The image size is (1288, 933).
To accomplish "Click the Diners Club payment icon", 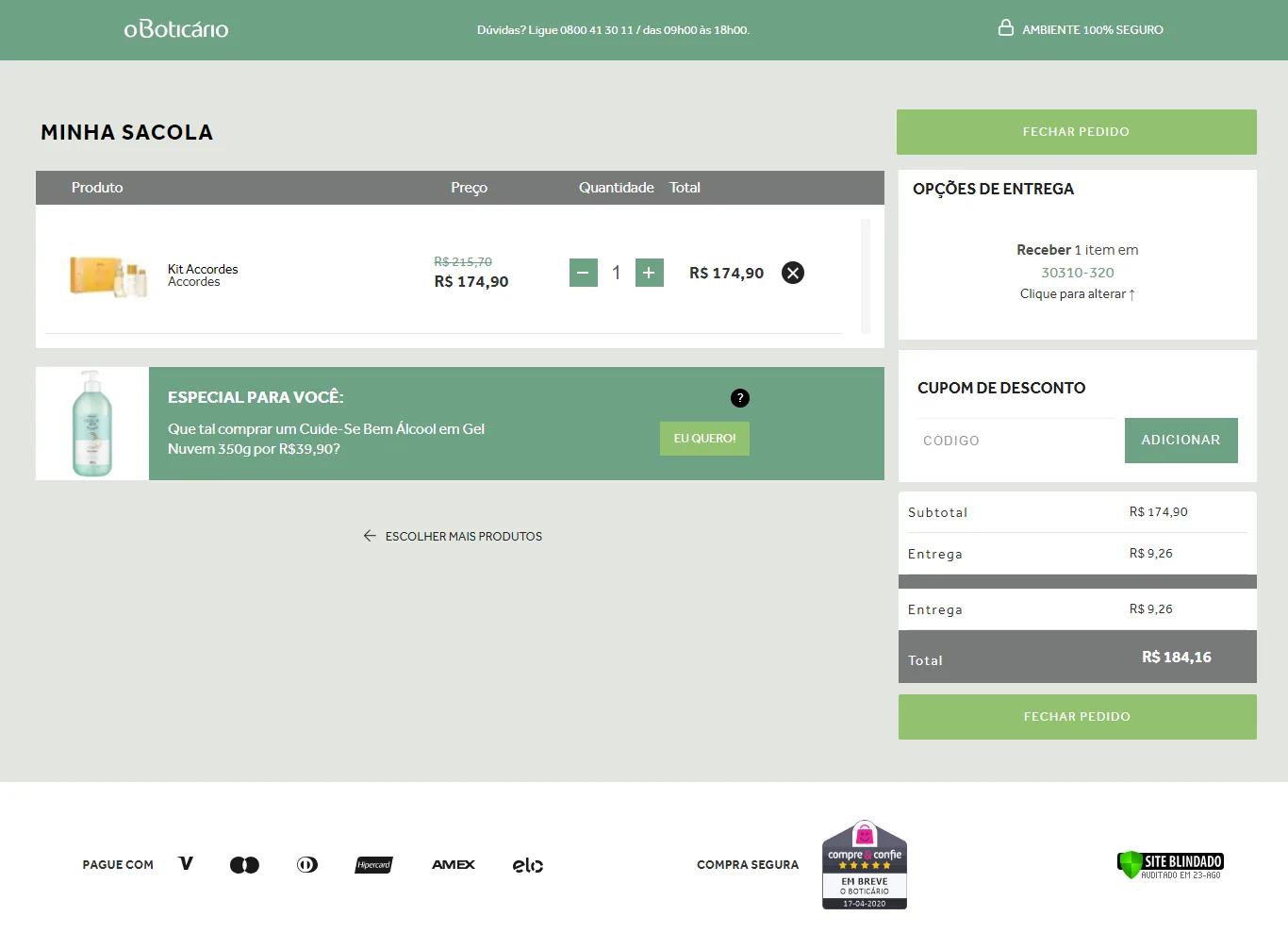I will click(307, 865).
